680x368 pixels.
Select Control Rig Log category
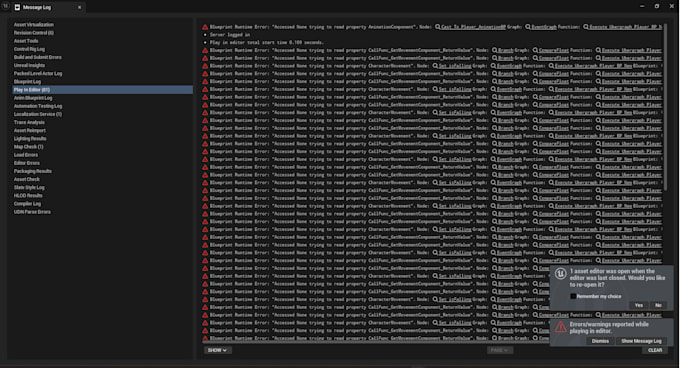[29, 49]
